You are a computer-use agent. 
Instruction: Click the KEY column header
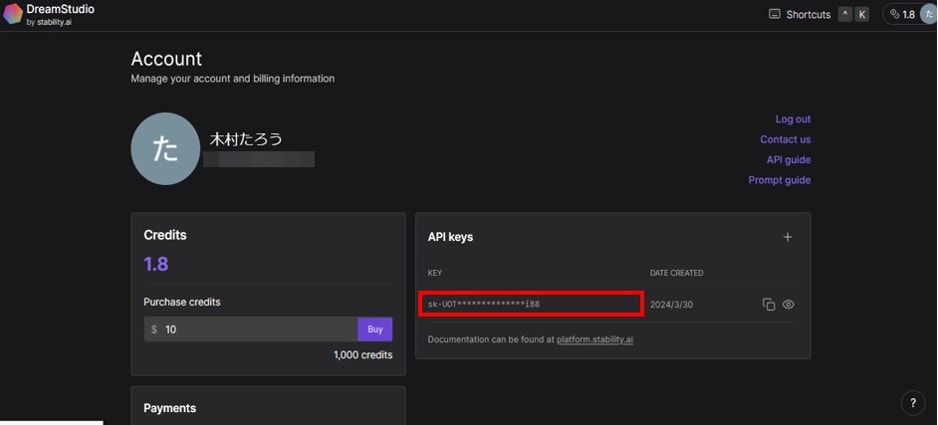pyautogui.click(x=435, y=273)
